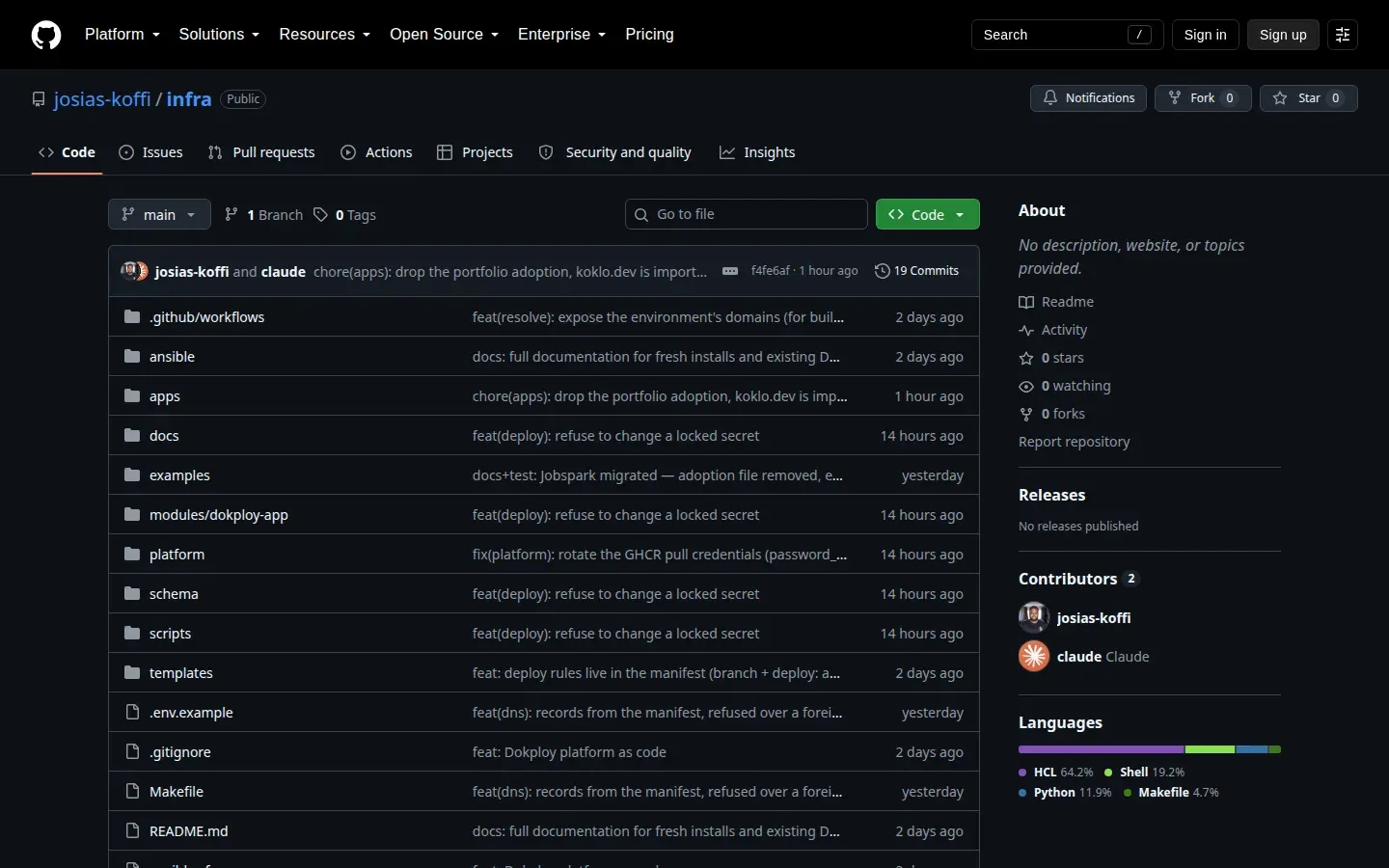The height and width of the screenshot is (868, 1389).
Task: Click the Notifications bell button
Action: tap(1088, 98)
